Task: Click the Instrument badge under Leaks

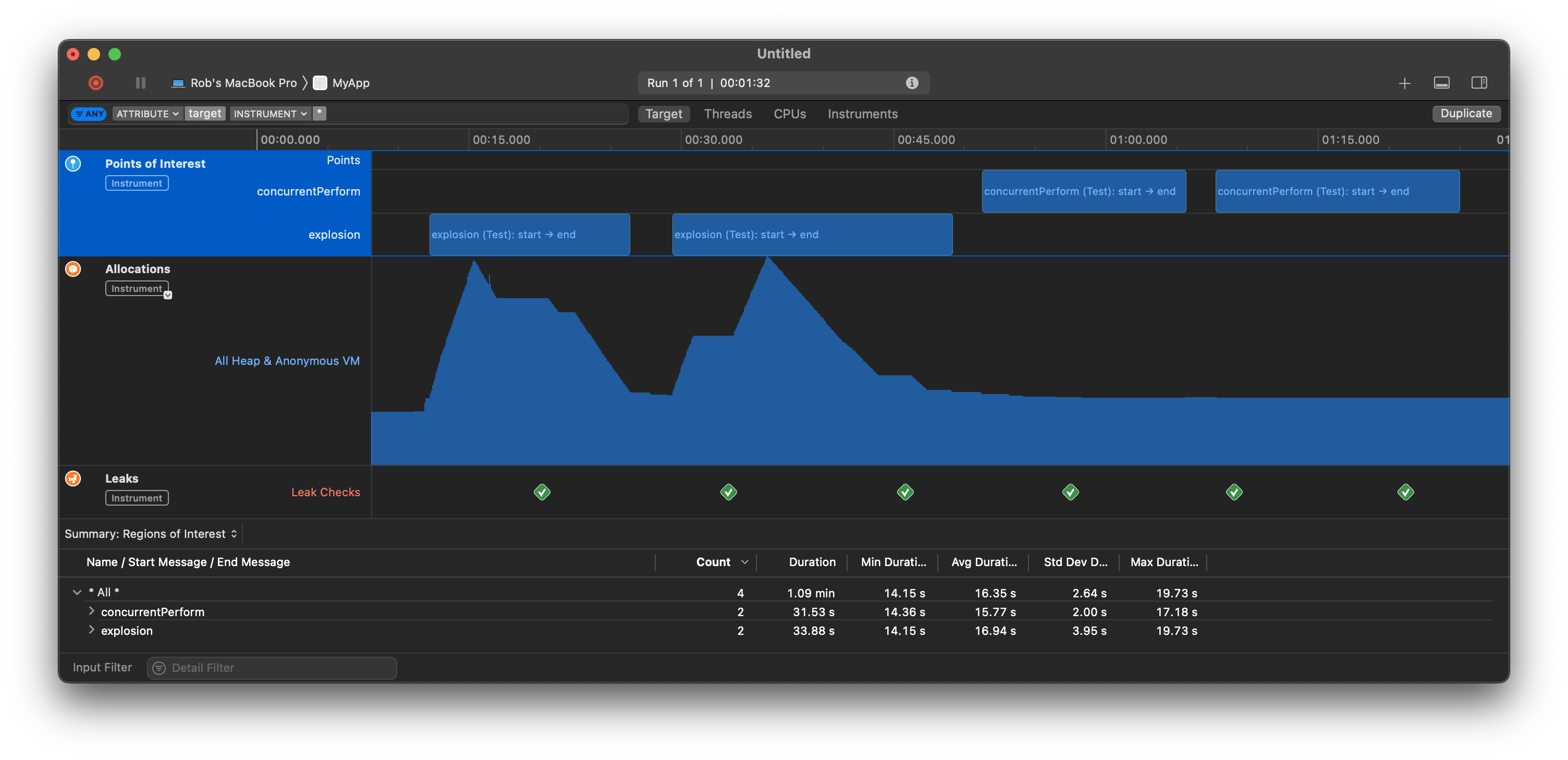Action: [x=137, y=498]
